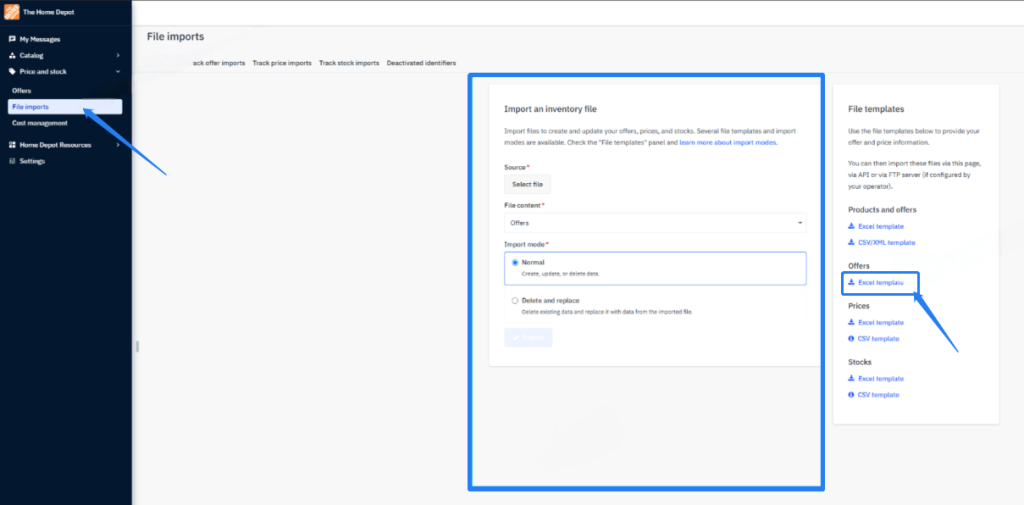Viewport: 1024px width, 505px height.
Task: Expand Home Depot Resources menu
Action: tap(117, 145)
